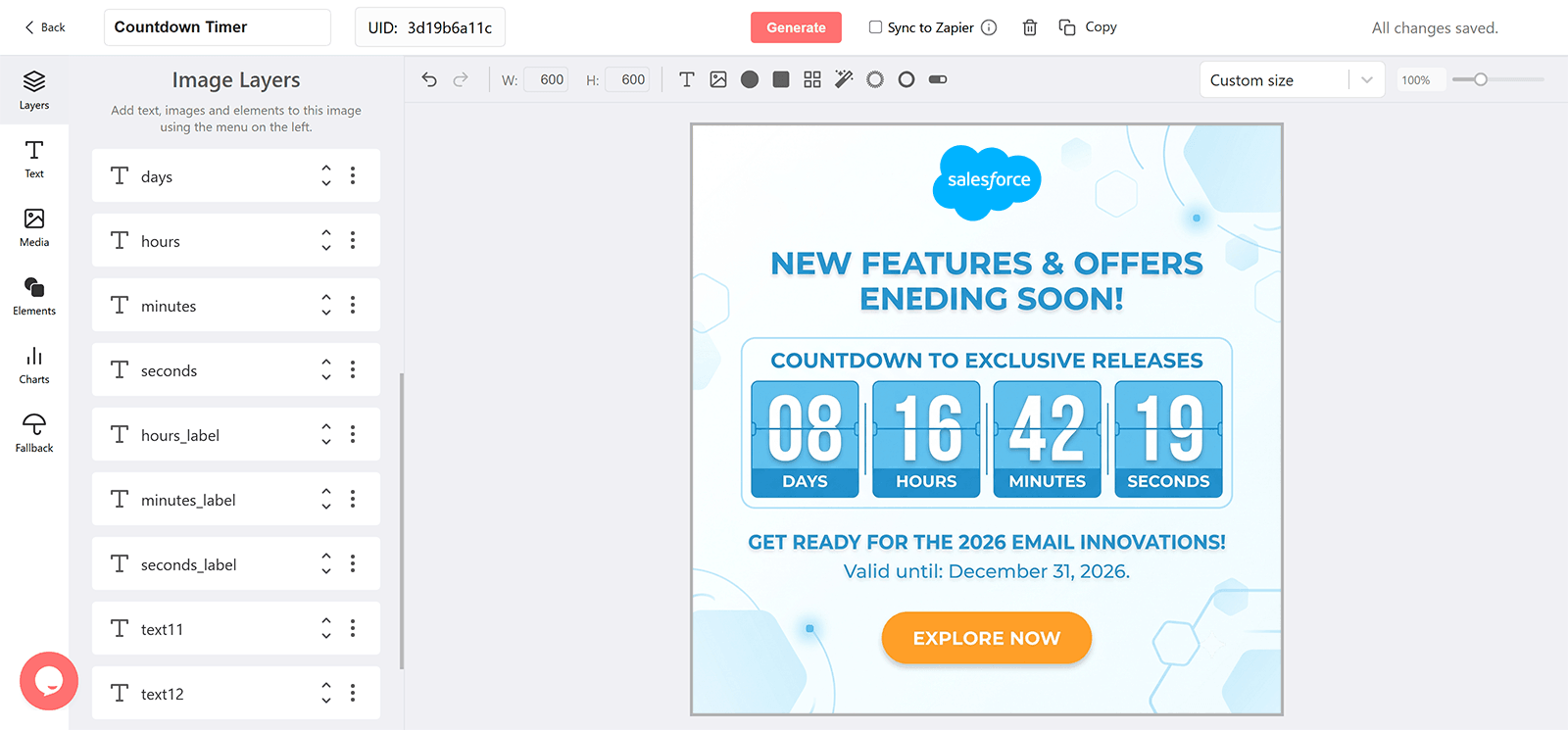Open the Custom size dropdown
Image resolution: width=1568 pixels, height=730 pixels.
tap(1292, 80)
